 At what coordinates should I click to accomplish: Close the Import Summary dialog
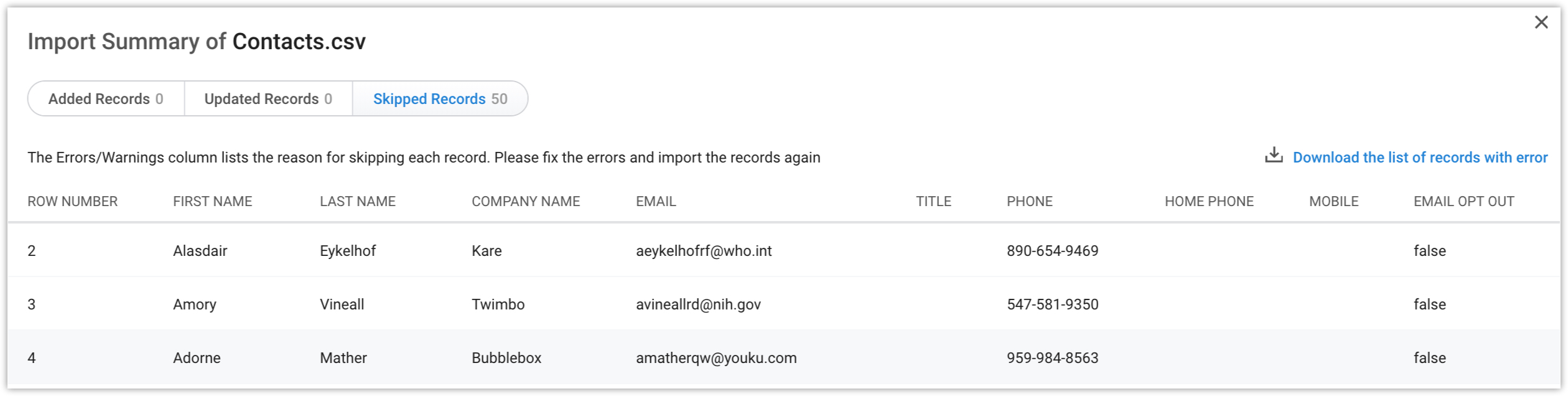[x=1541, y=22]
